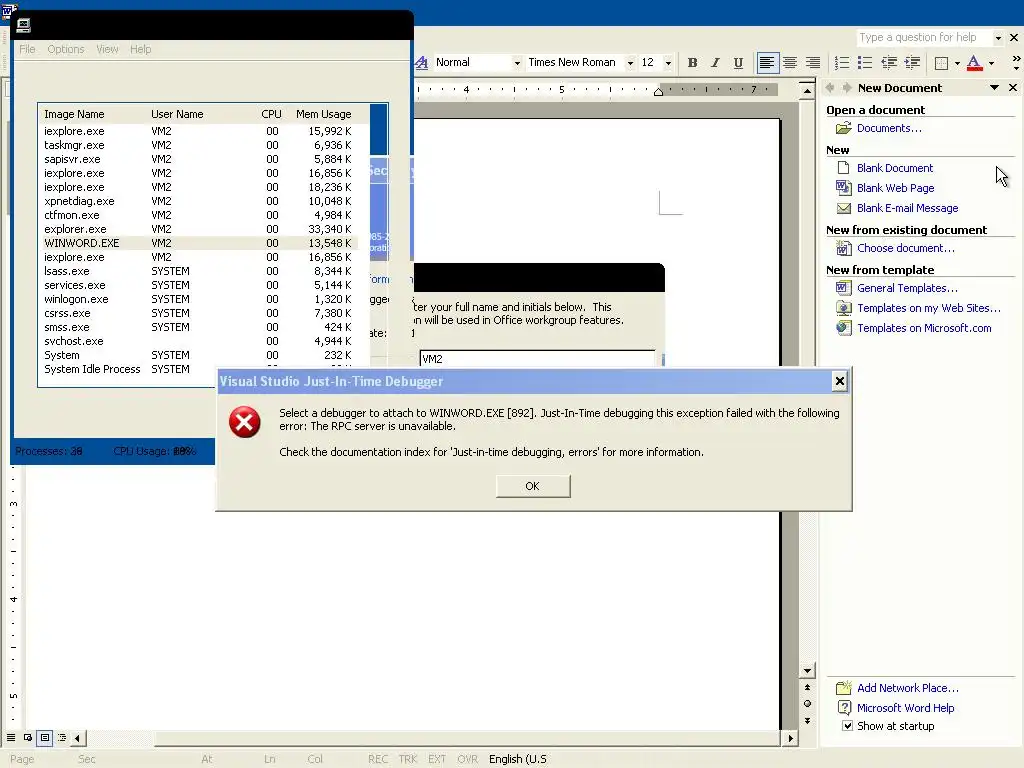The image size is (1024, 768).
Task: Open font size dropdown showing 12
Action: point(668,63)
